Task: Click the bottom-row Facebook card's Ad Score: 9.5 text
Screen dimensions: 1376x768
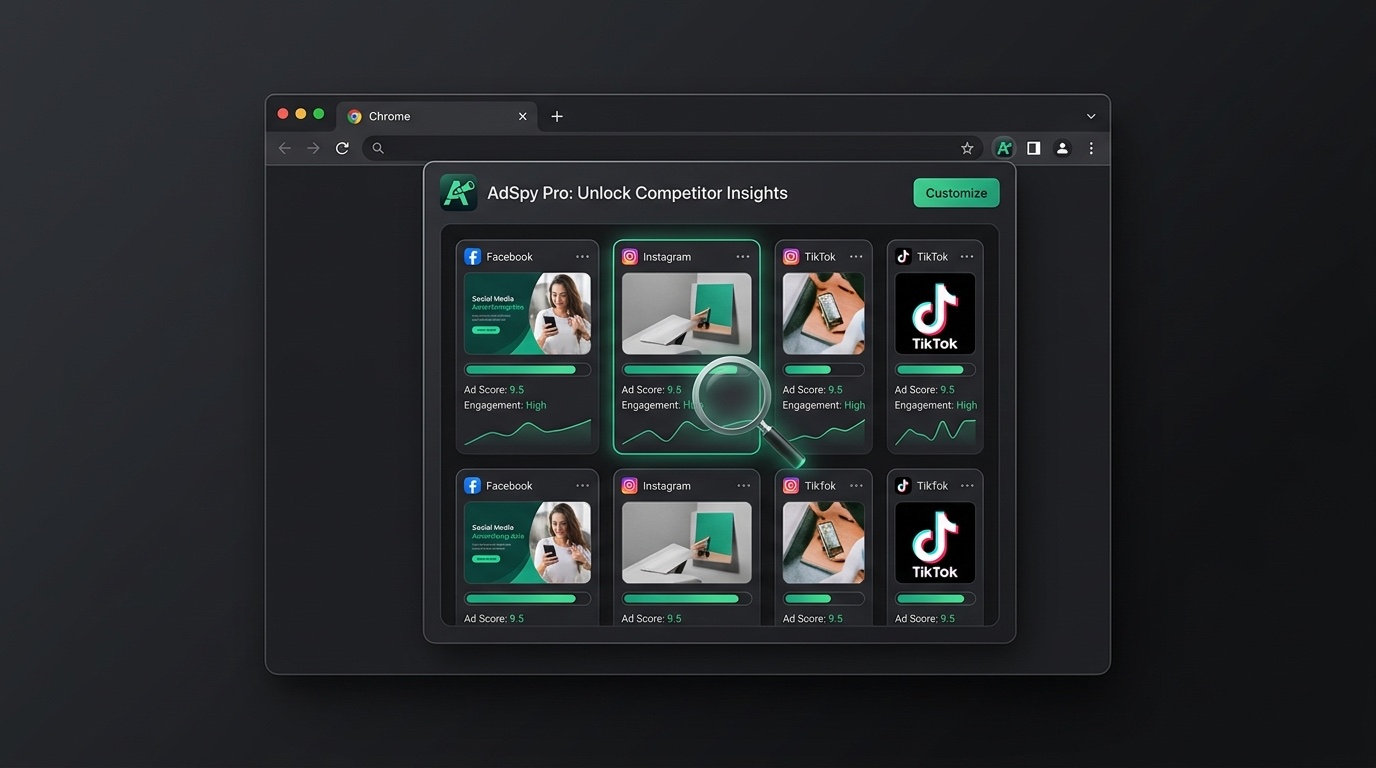Action: coord(494,619)
